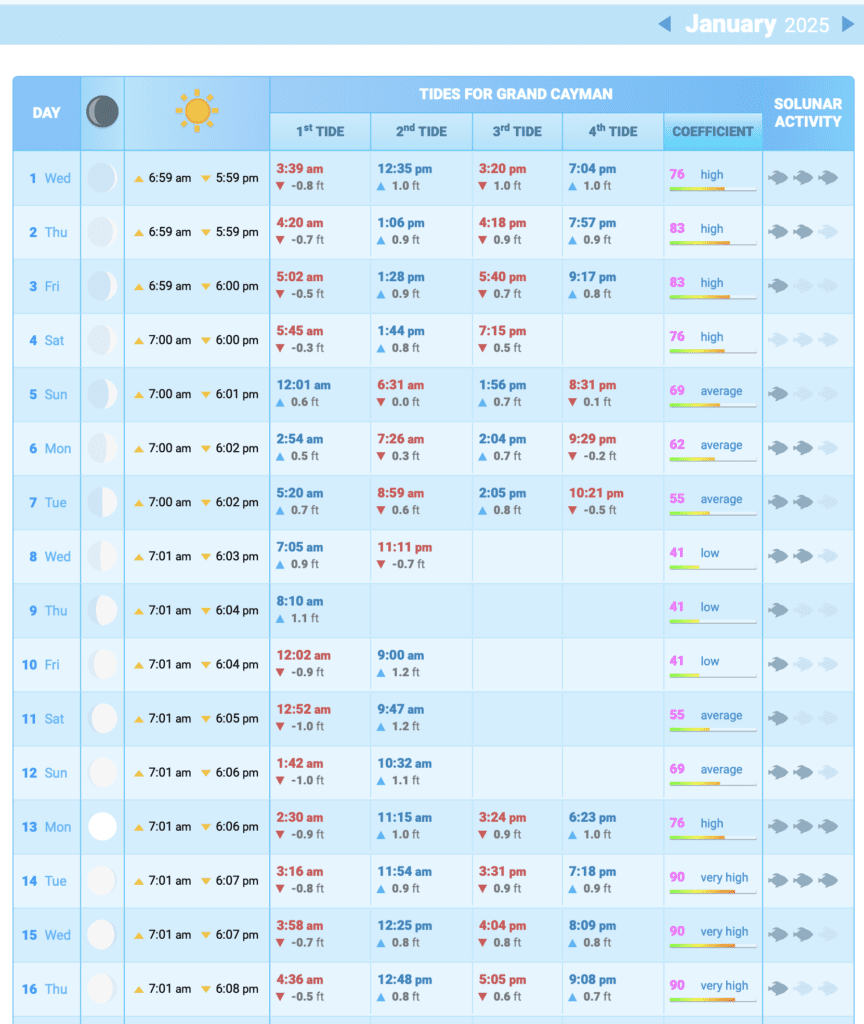Click the moon phase header icon
This screenshot has width=864, height=1024.
[x=102, y=112]
